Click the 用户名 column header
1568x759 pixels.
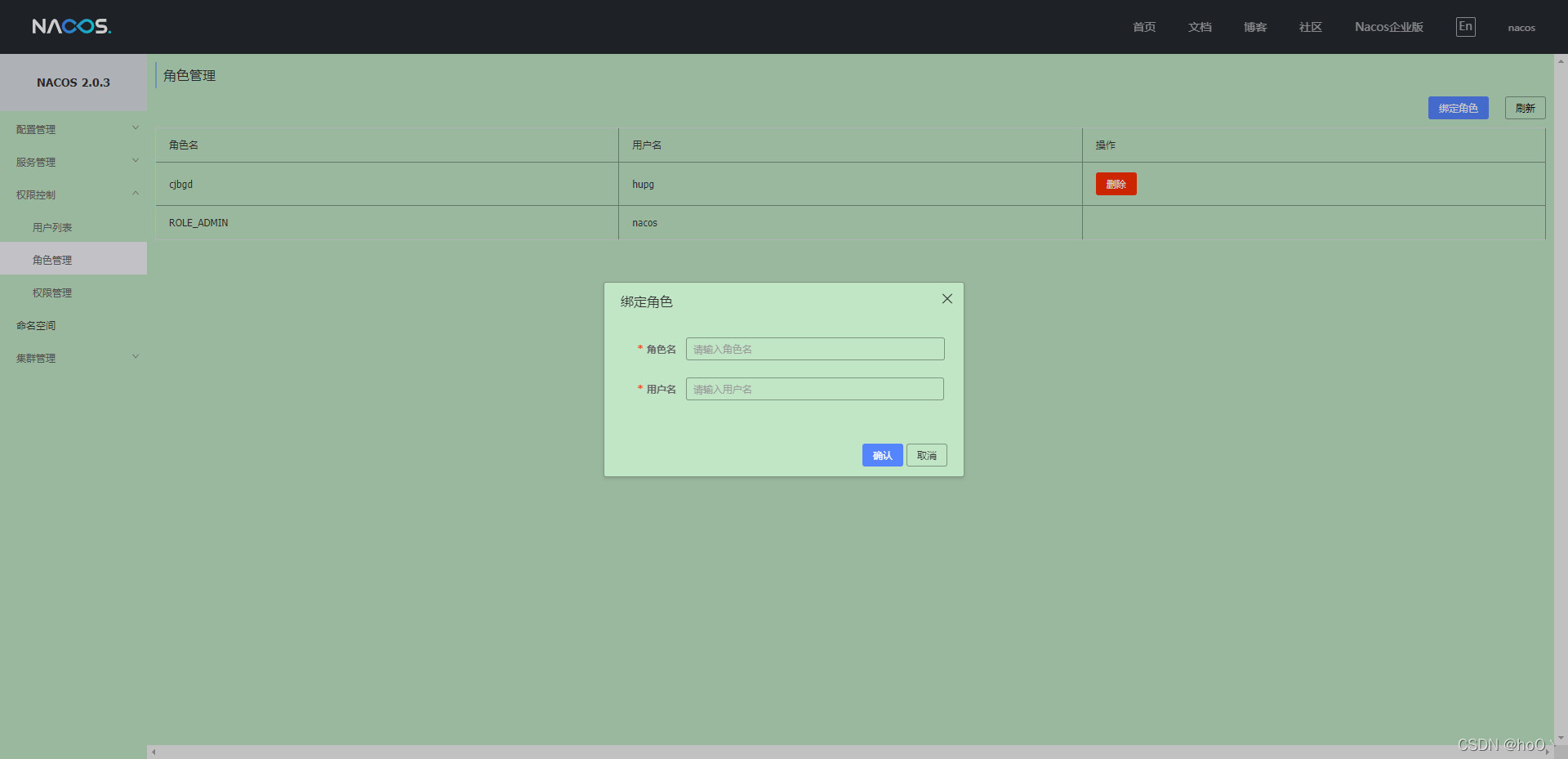pyautogui.click(x=850, y=145)
